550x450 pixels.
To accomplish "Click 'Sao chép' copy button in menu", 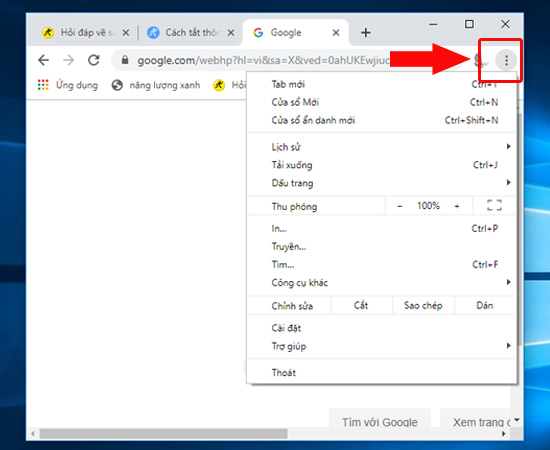I will point(423,305).
